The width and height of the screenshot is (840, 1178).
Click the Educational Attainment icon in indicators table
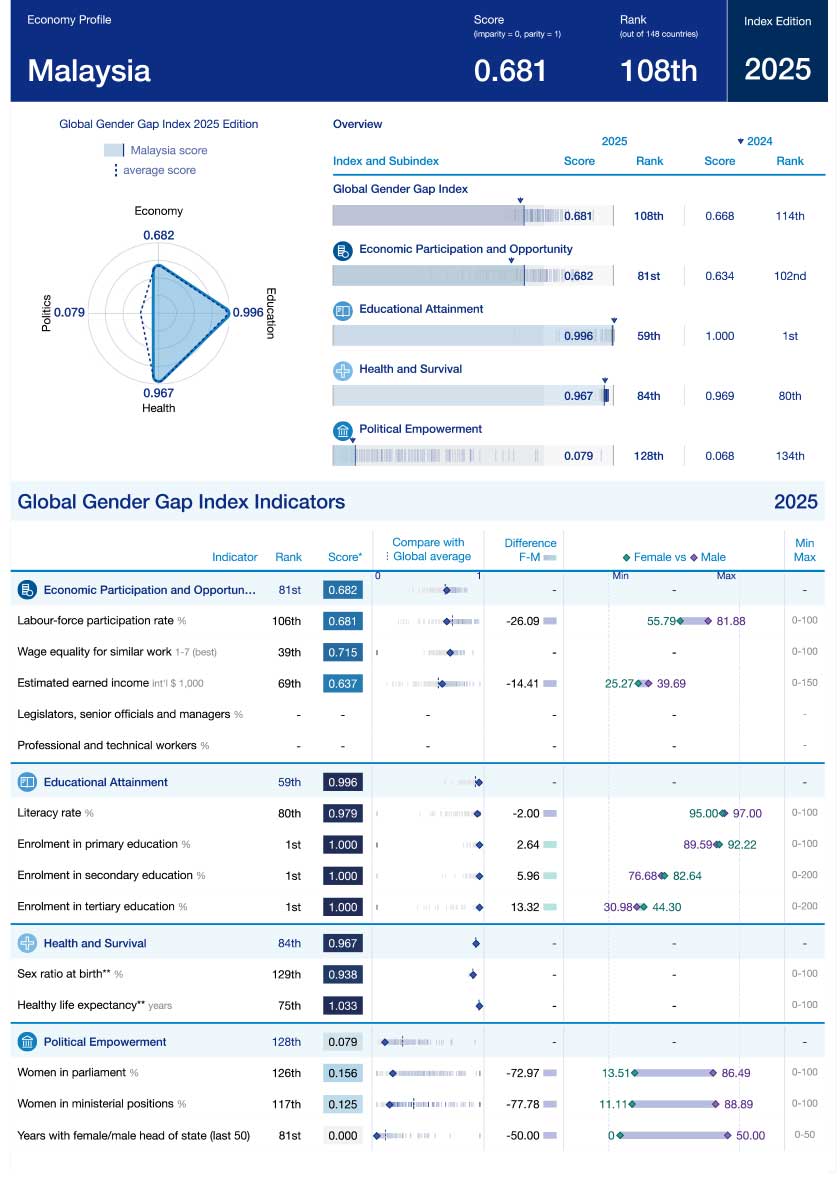[x=27, y=782]
